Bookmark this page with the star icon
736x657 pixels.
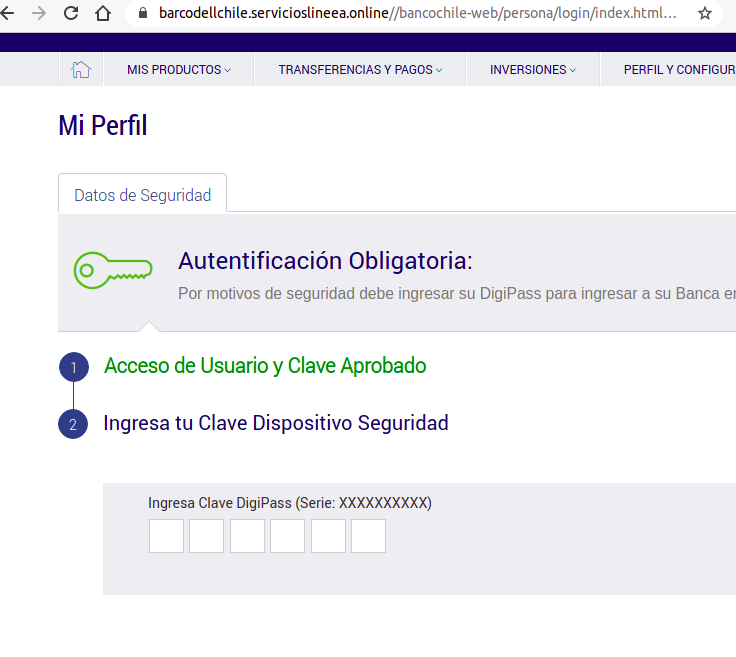click(705, 14)
